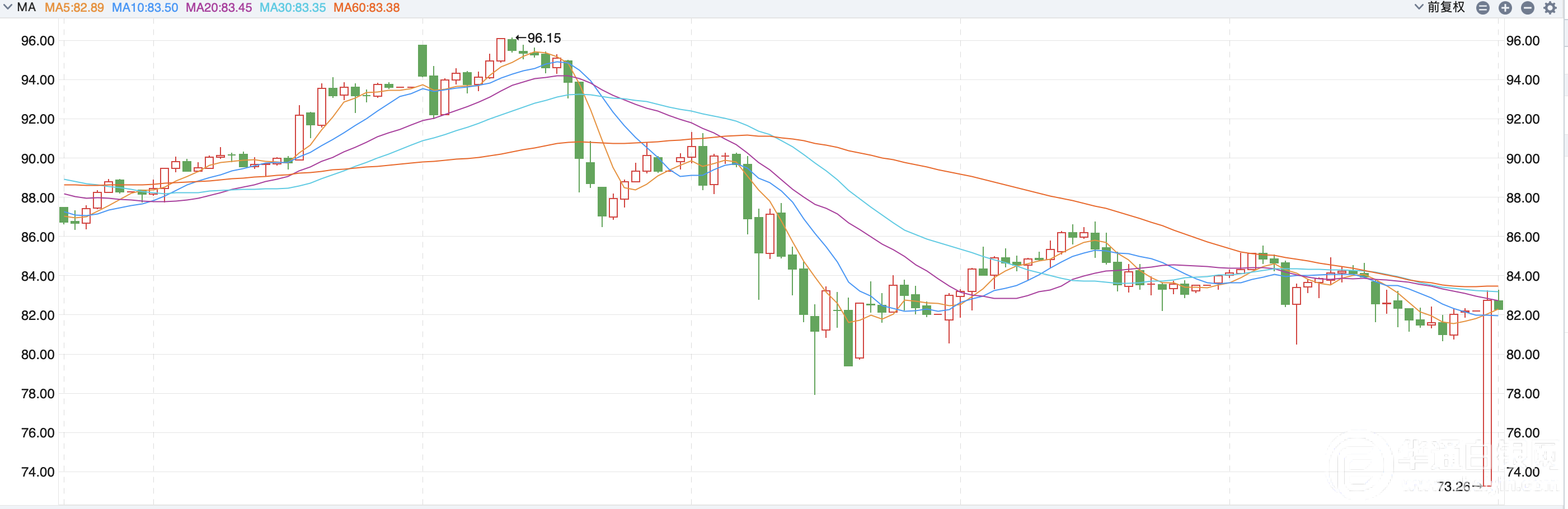Click the cyan MA30:83.35 legend
This screenshot has height=509, width=1568.
click(x=293, y=8)
